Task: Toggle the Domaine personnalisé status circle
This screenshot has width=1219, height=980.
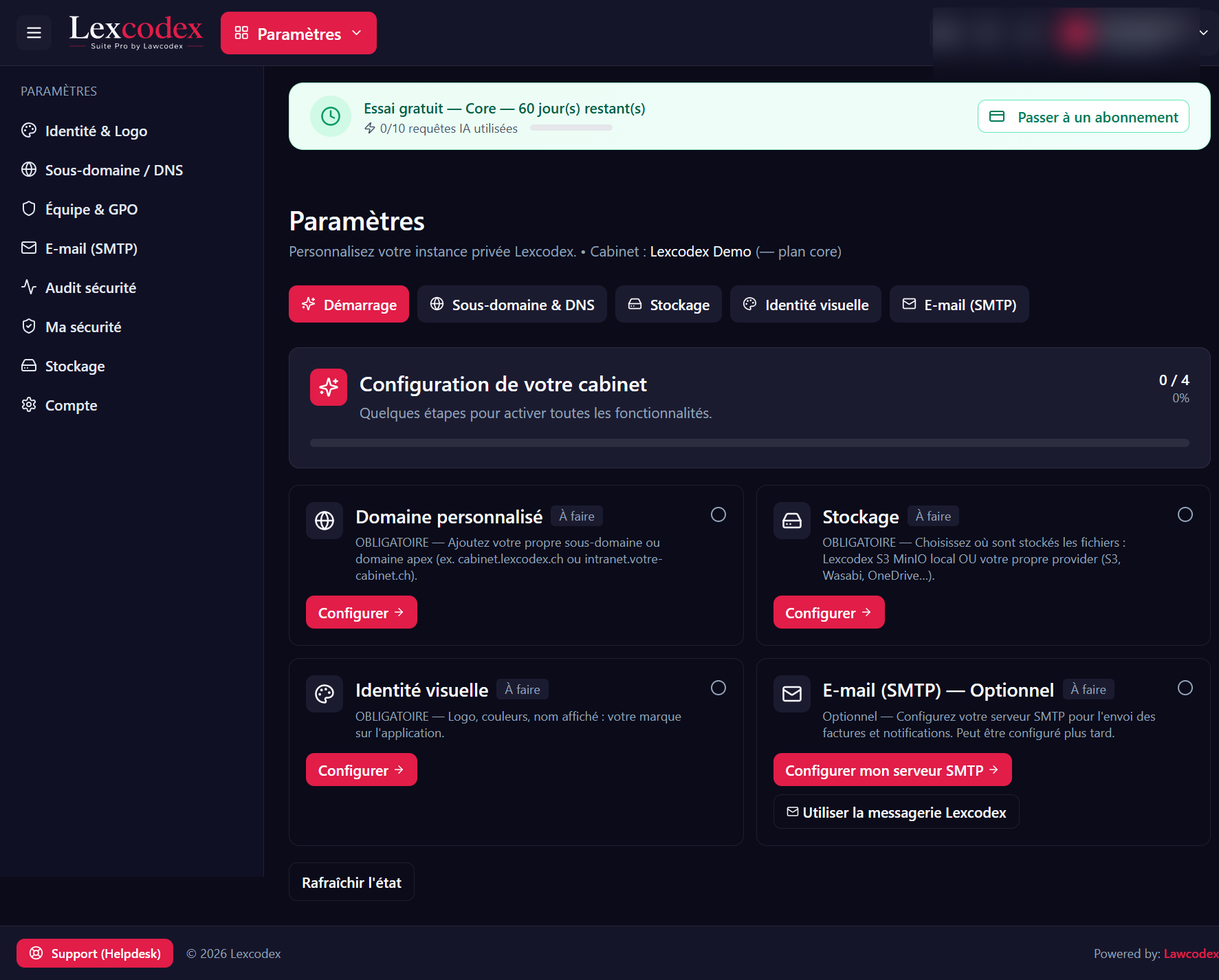Action: click(x=718, y=514)
